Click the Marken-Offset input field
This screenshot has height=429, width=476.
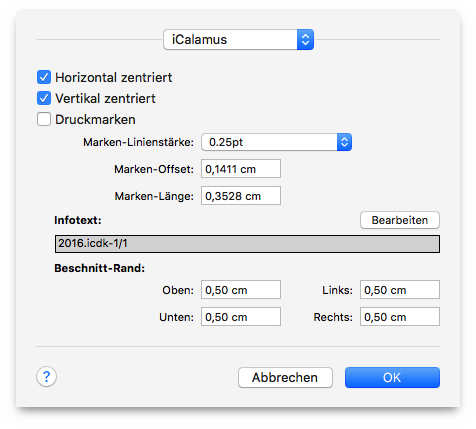tap(241, 169)
